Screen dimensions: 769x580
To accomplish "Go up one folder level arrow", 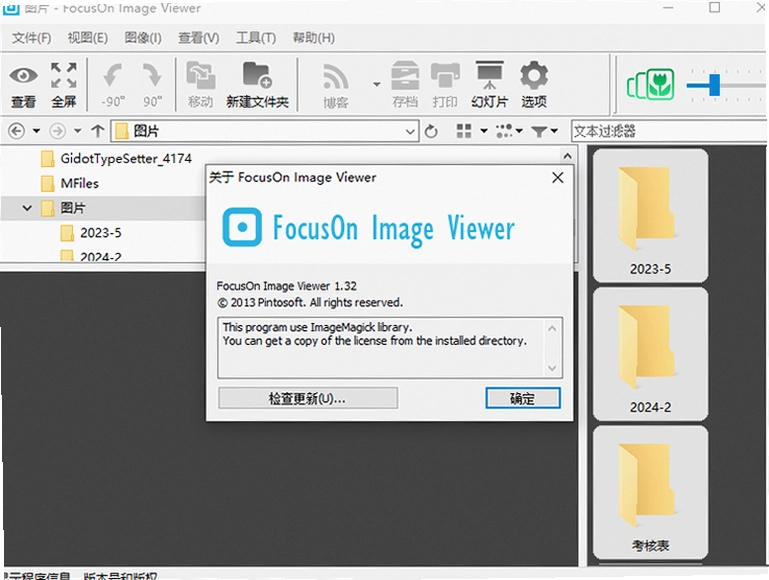I will click(98, 131).
